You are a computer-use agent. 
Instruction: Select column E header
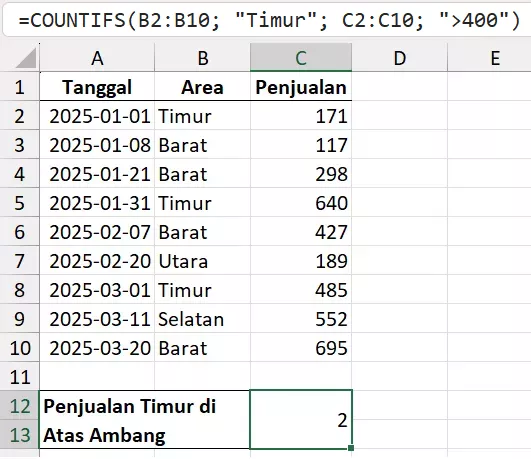[x=489, y=58]
